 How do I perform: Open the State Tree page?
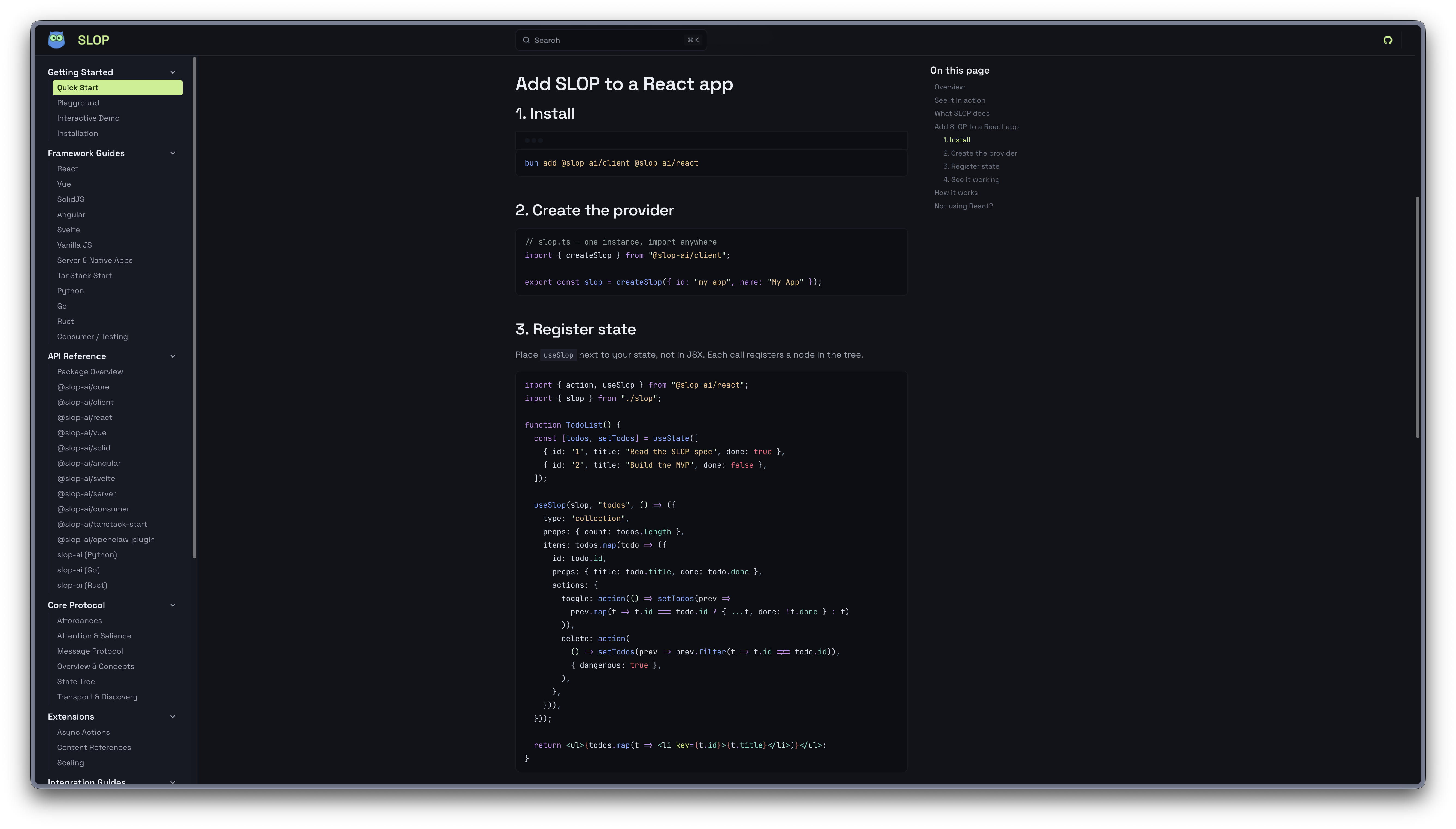click(x=76, y=682)
